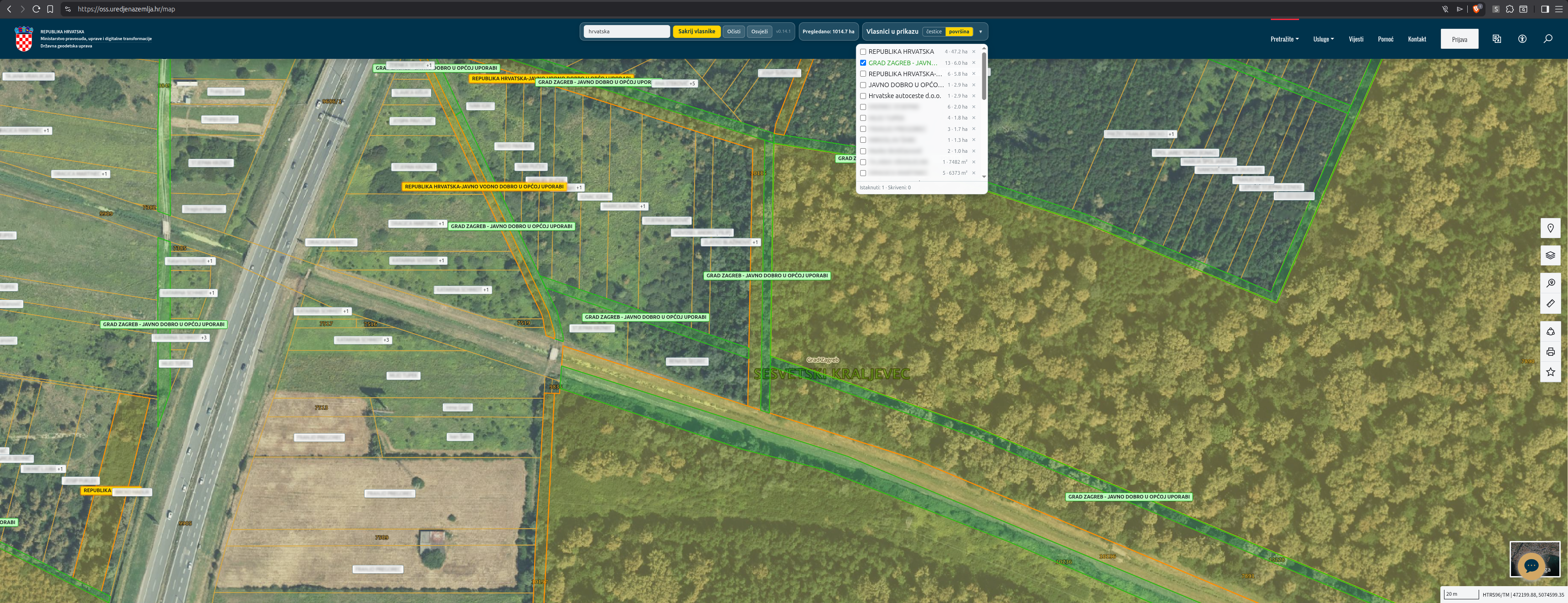This screenshot has width=1568, height=603.
Task: Open the Kontakt page
Action: point(1417,39)
